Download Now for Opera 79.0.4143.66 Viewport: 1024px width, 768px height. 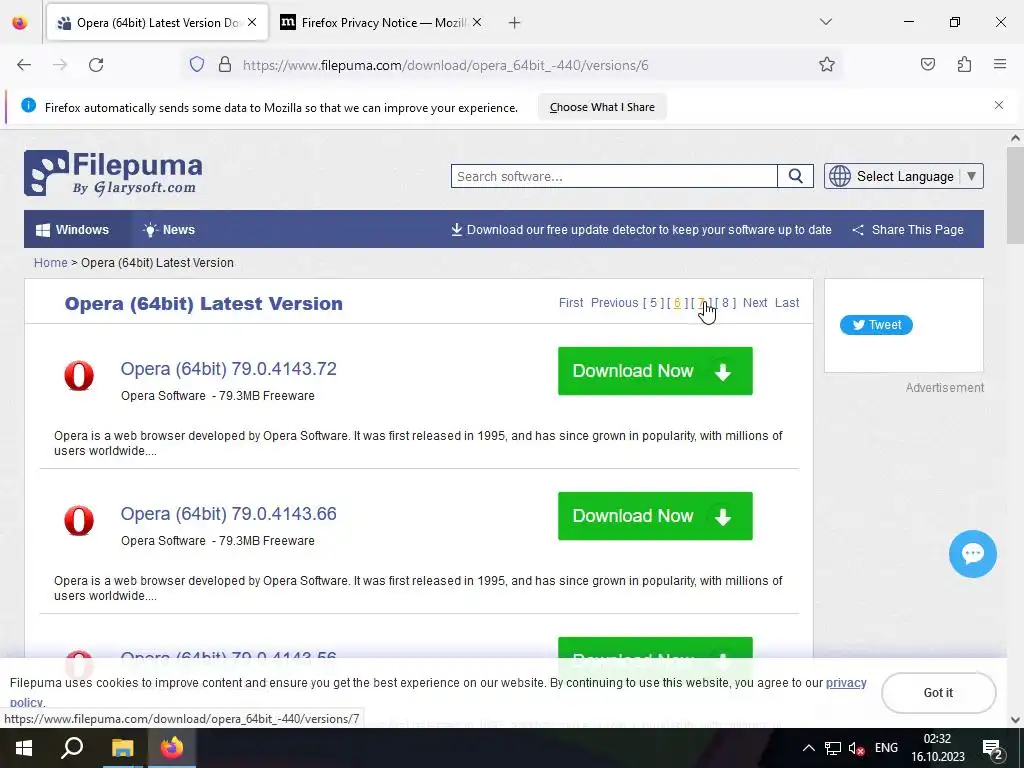coord(655,516)
